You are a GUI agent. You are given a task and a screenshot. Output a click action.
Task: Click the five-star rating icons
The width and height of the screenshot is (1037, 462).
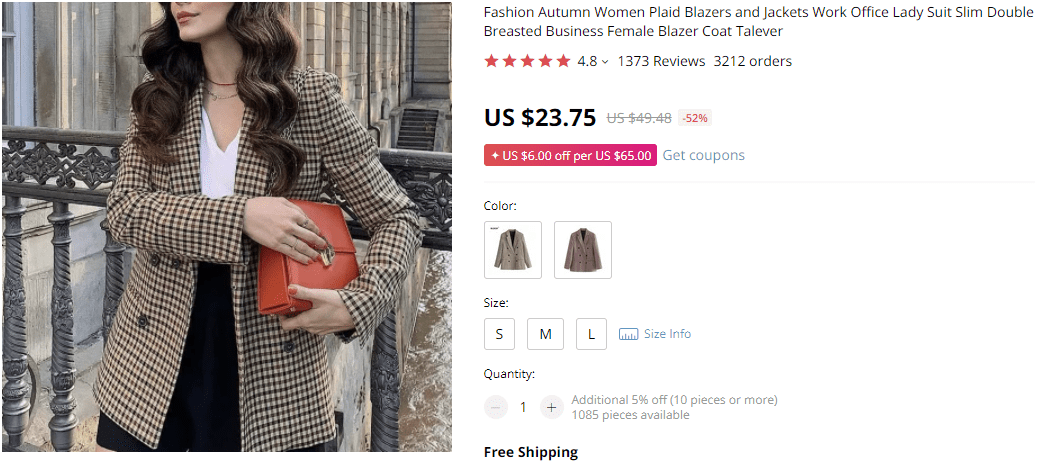pyautogui.click(x=527, y=61)
